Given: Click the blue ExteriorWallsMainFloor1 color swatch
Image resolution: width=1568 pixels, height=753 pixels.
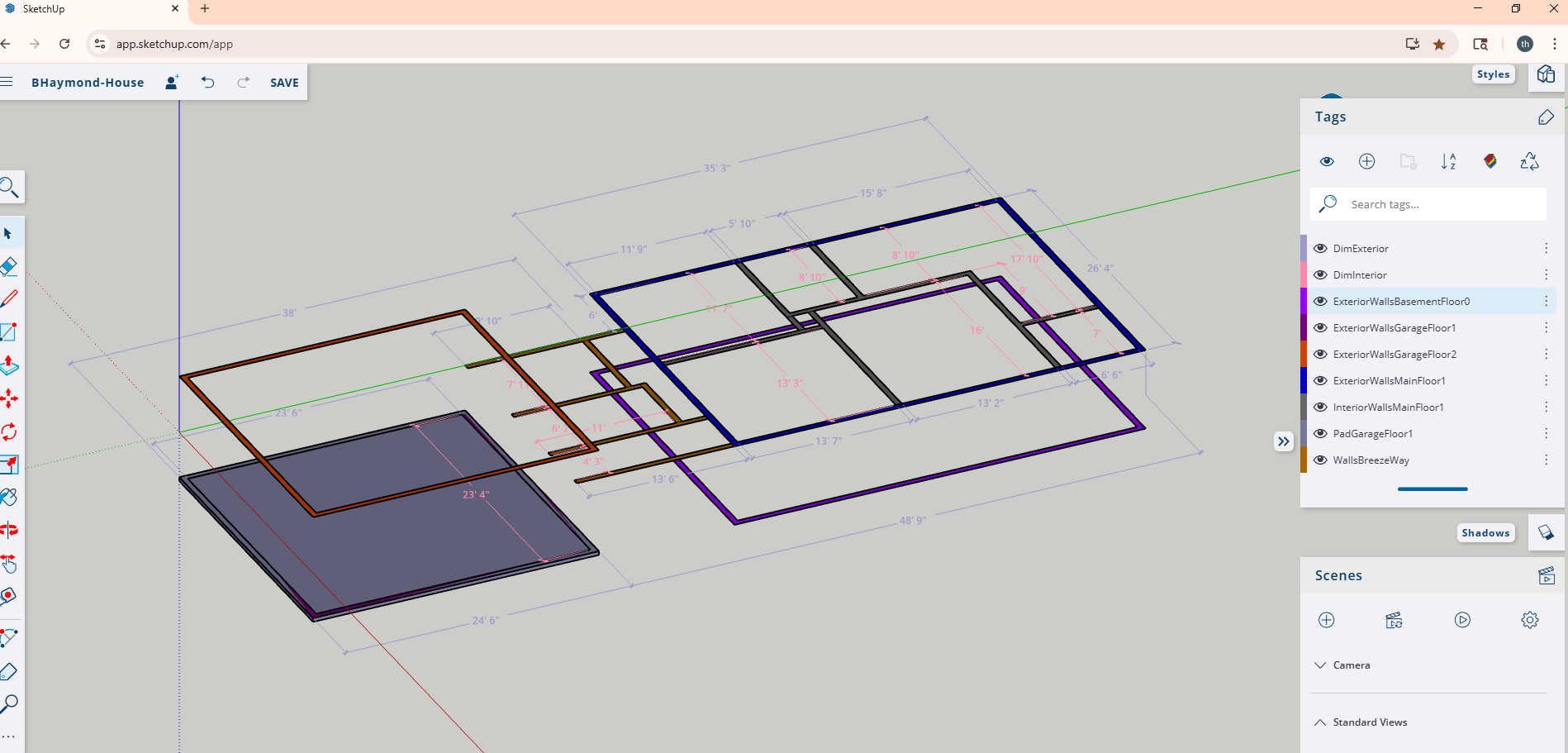Looking at the screenshot, I should (x=1304, y=380).
